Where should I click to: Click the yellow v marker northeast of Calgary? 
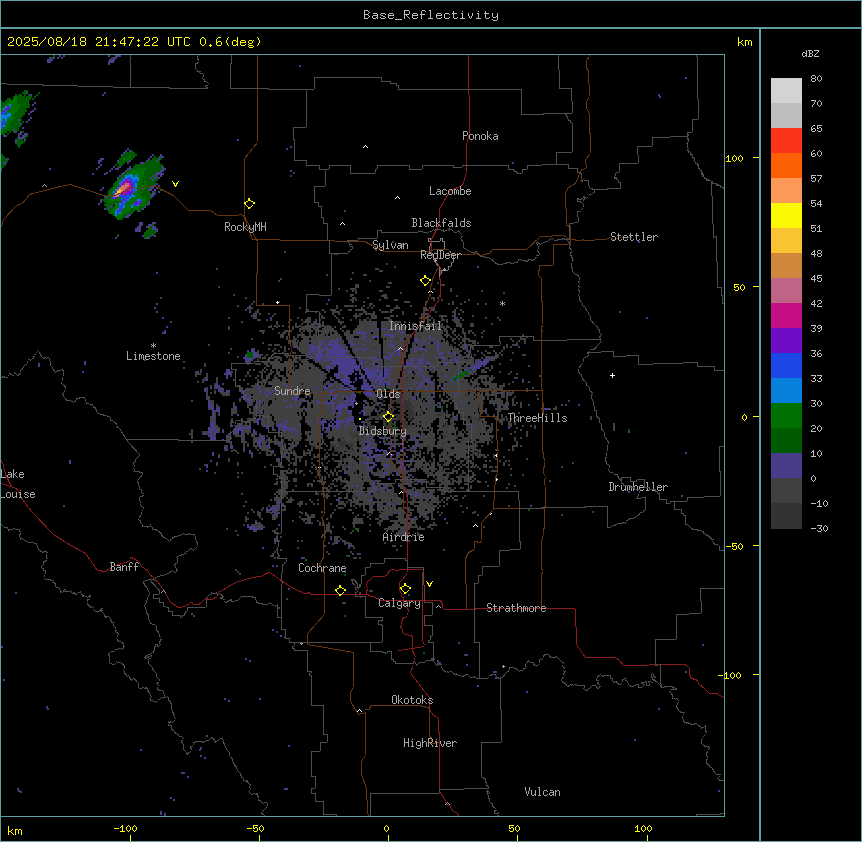tap(429, 584)
